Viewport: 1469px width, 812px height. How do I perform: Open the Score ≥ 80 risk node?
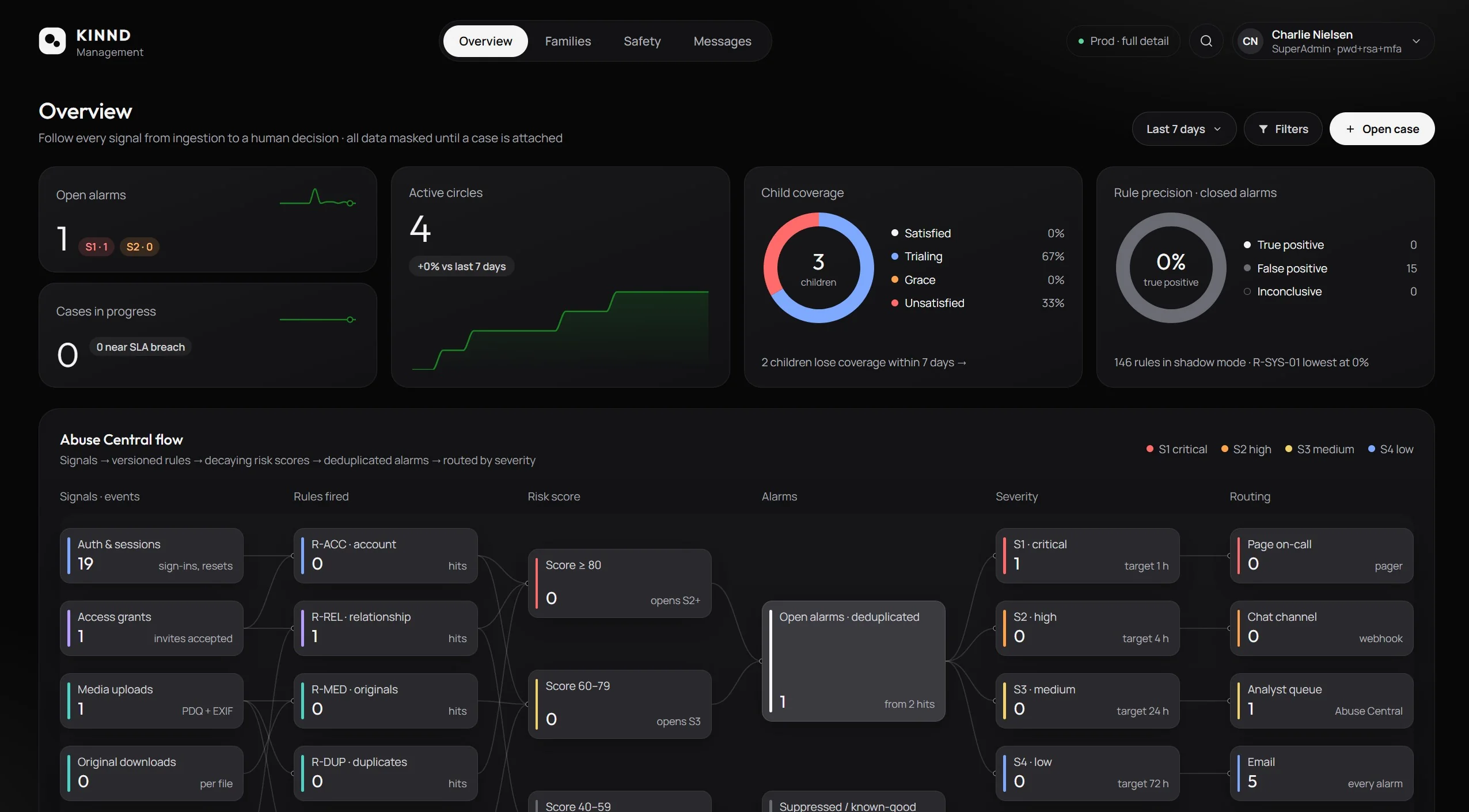(x=620, y=583)
